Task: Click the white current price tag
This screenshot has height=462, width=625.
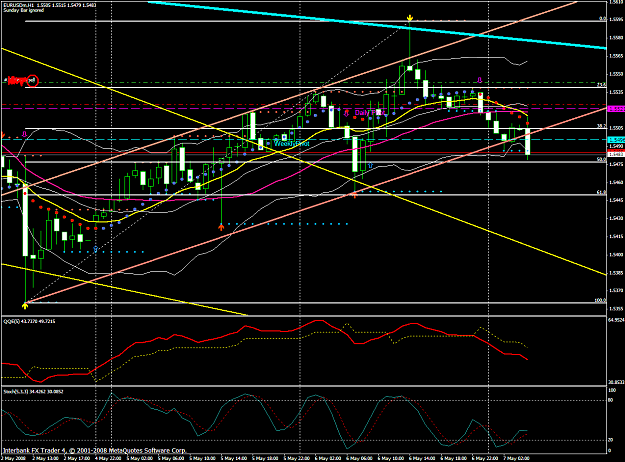Action: click(x=616, y=154)
